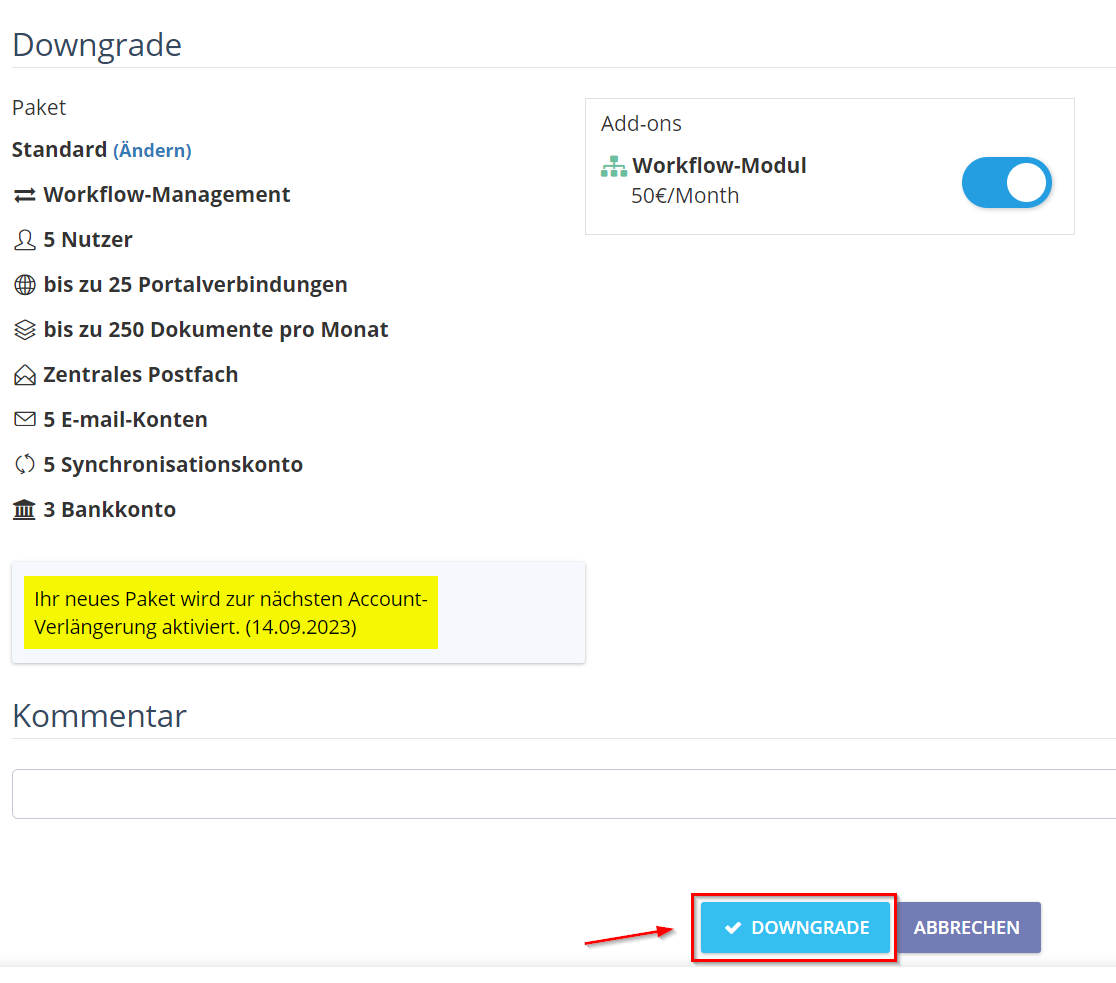
Task: Click the user icon beside 5 Nutzer
Action: coord(25,240)
